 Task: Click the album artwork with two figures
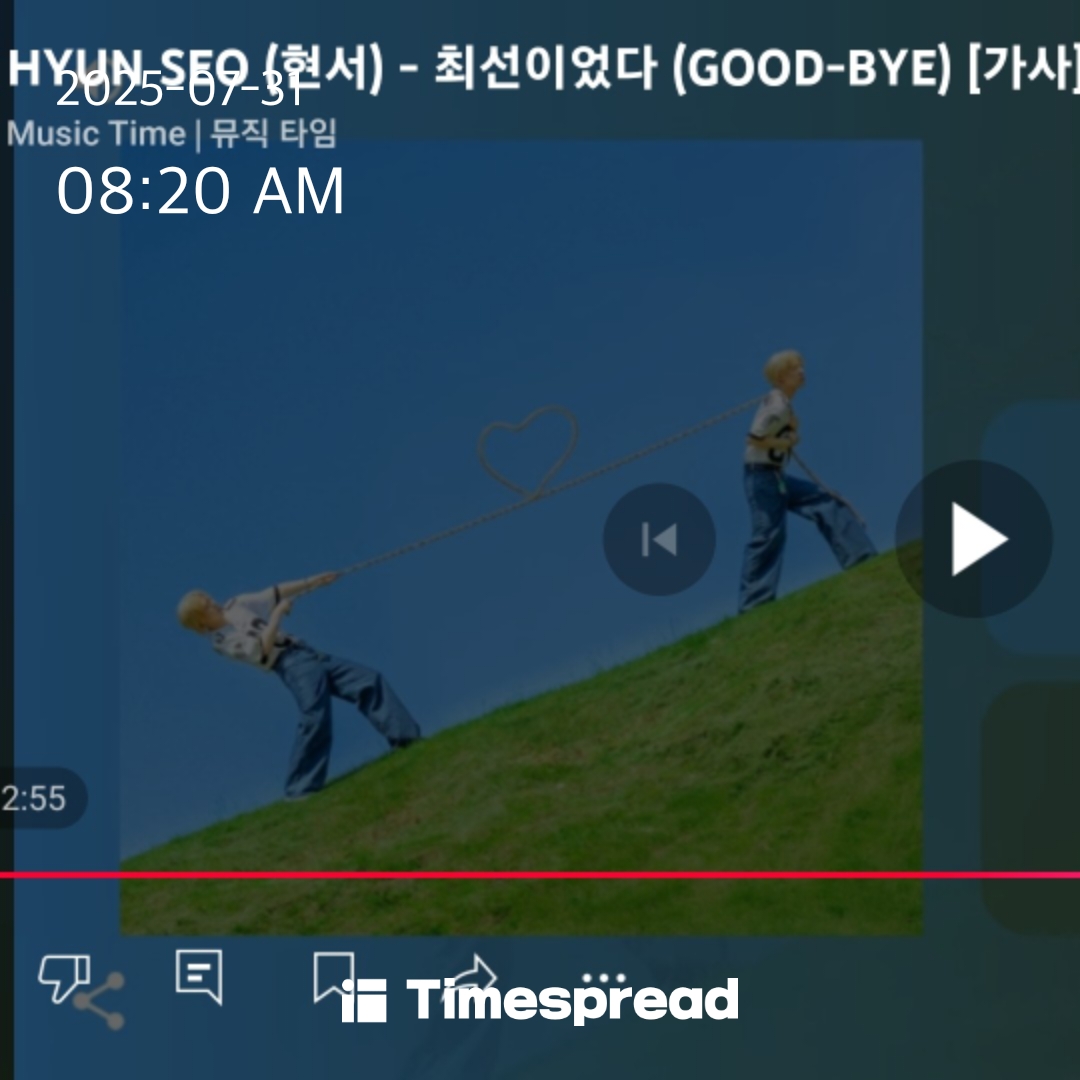tap(521, 538)
